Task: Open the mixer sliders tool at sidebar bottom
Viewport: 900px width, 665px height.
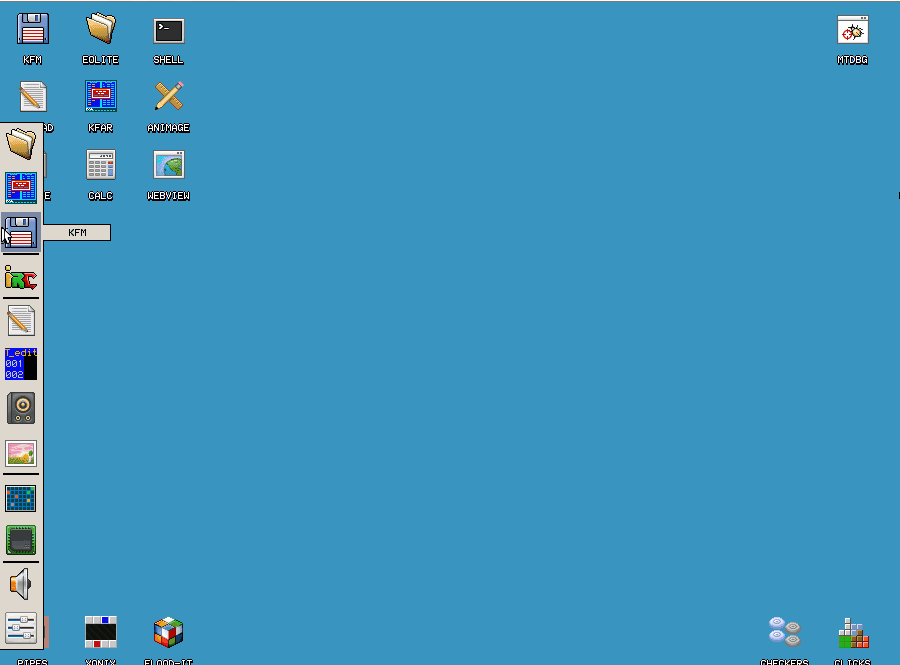Action: 21,627
